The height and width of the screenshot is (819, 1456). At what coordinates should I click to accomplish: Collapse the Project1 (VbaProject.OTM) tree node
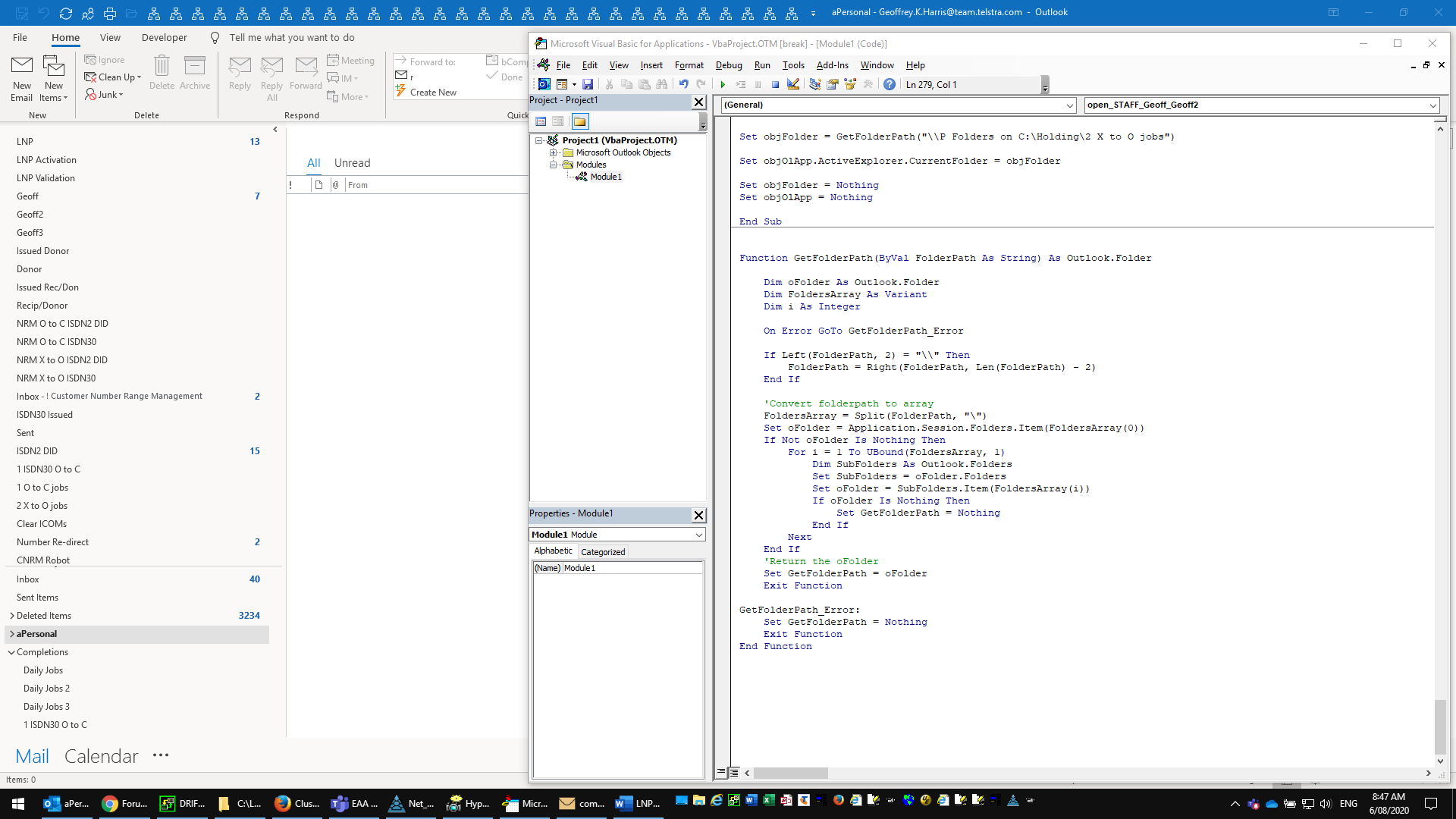539,140
